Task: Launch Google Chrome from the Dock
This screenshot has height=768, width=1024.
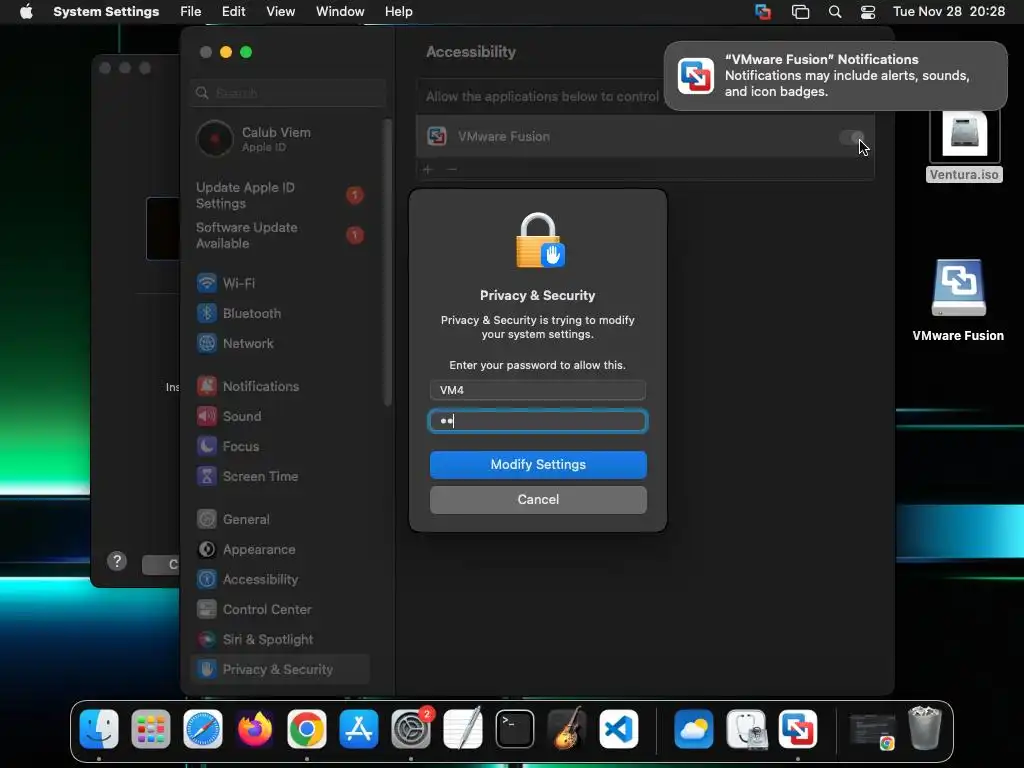Action: [x=306, y=729]
